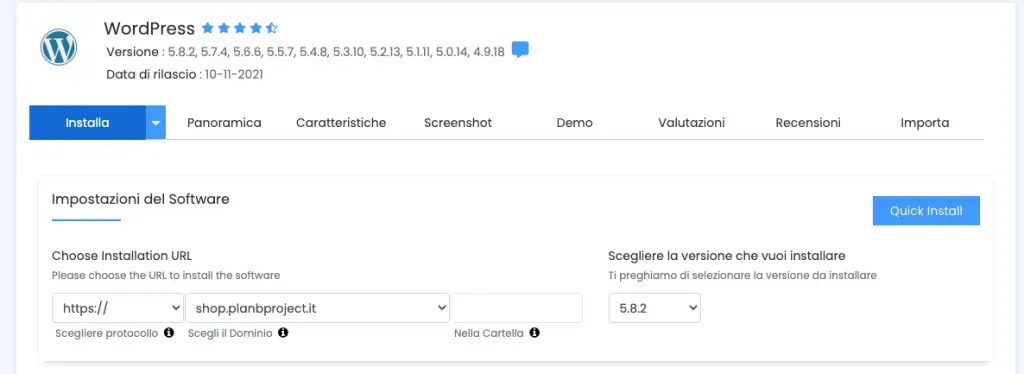
Task: Click info icon next to Scegliere protocollo
Action: (169, 333)
